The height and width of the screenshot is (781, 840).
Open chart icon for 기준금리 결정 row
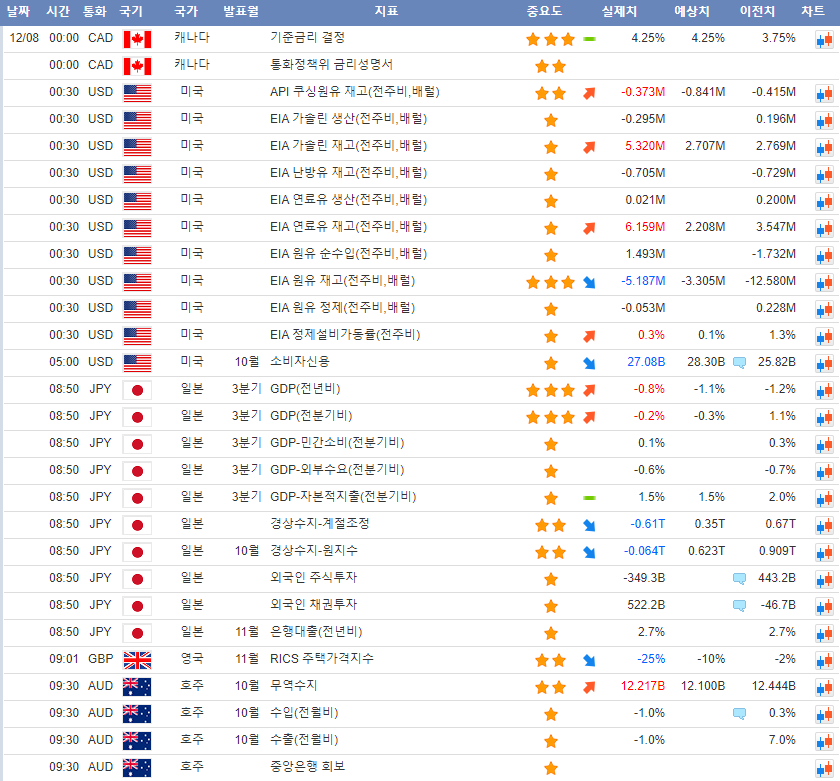[x=823, y=40]
